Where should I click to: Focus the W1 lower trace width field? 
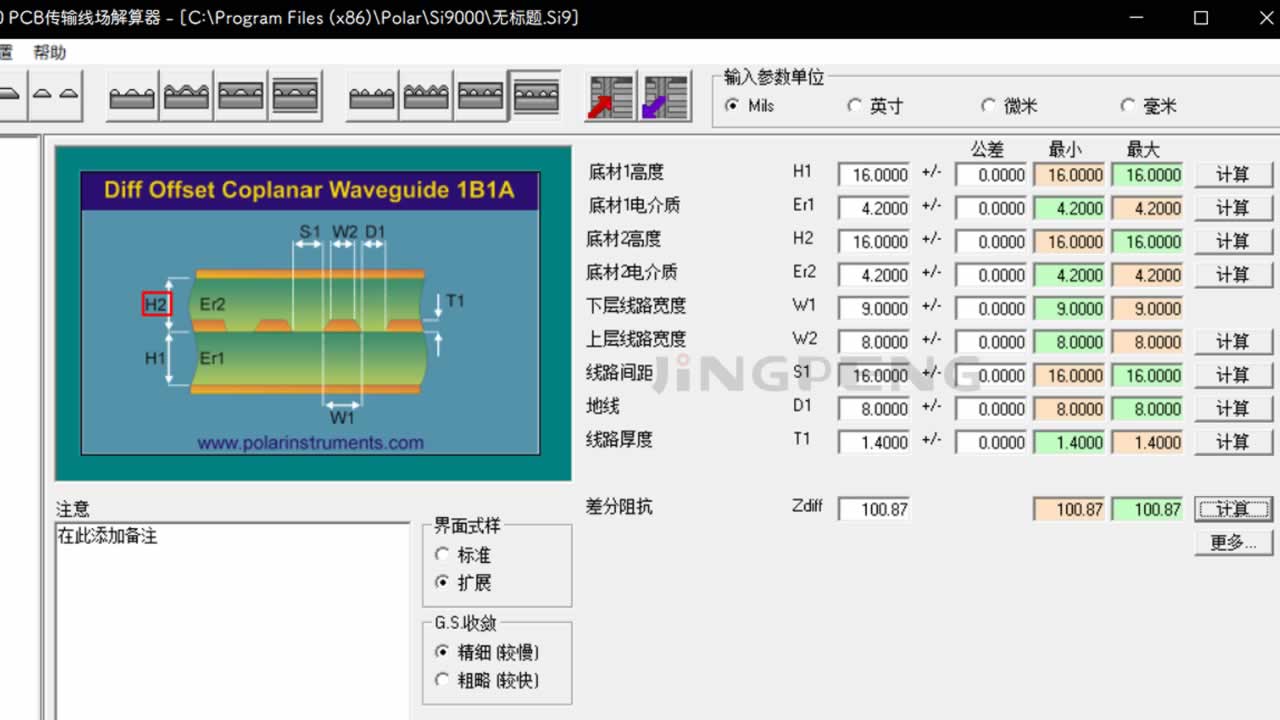tap(874, 309)
